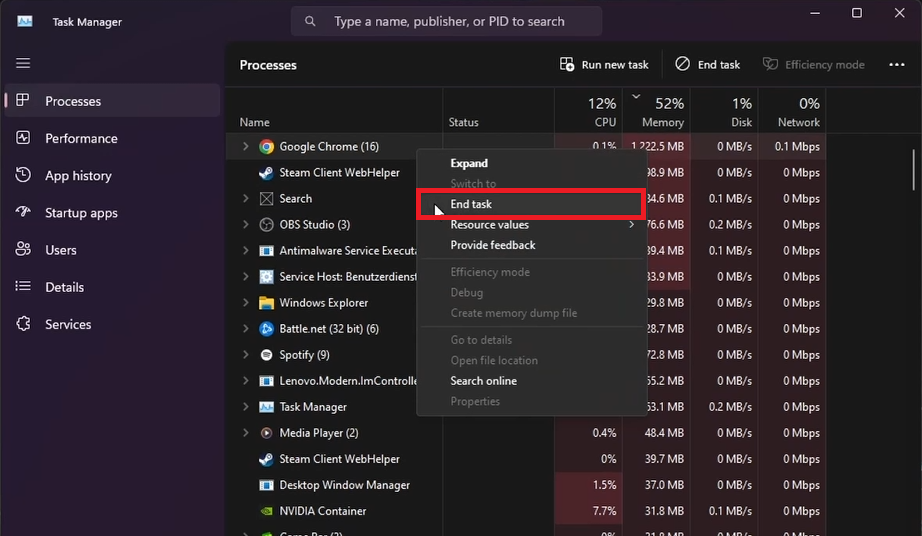Image resolution: width=922 pixels, height=536 pixels.
Task: Click the search input field
Action: click(446, 21)
